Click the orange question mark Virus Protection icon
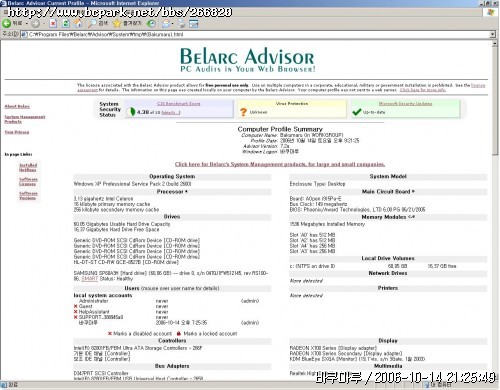Viewport: 500px width, 390px height. click(x=243, y=112)
